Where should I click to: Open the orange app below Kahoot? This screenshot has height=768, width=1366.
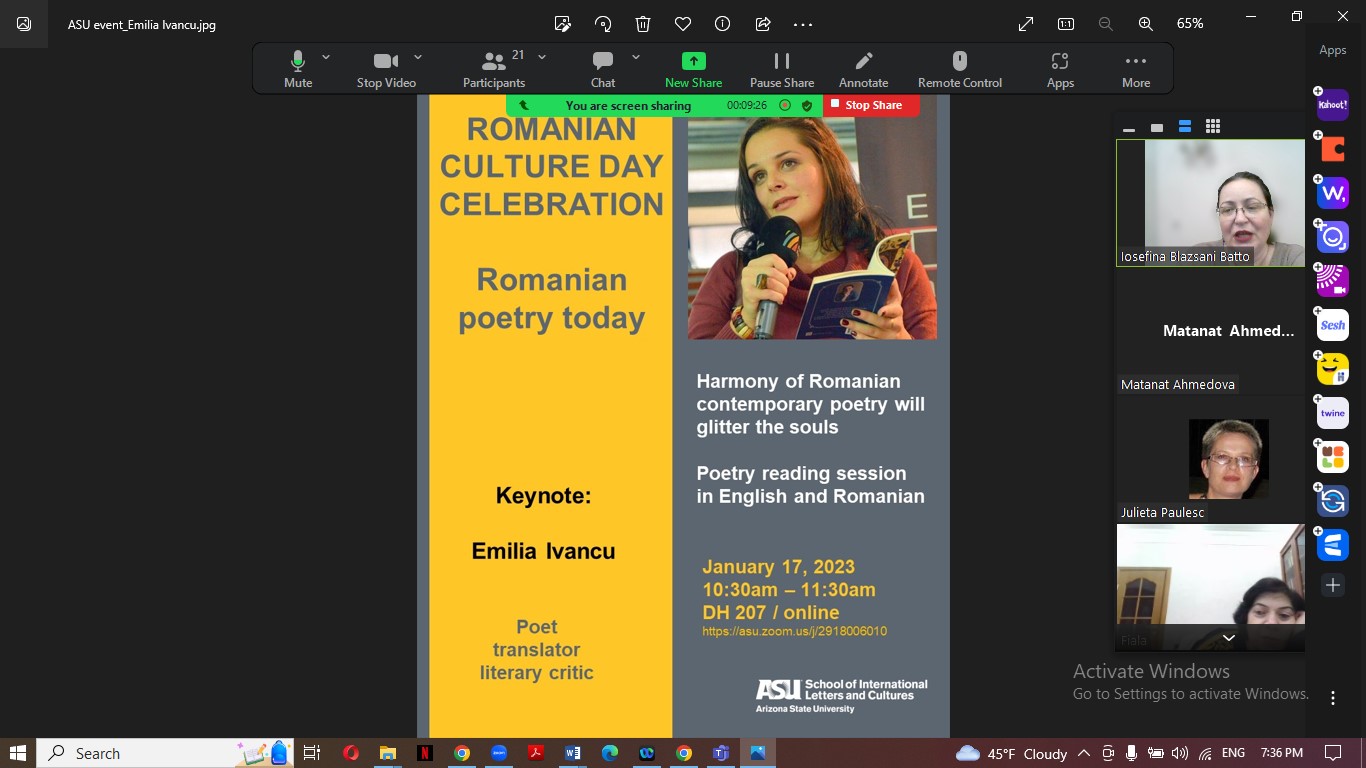click(1332, 149)
